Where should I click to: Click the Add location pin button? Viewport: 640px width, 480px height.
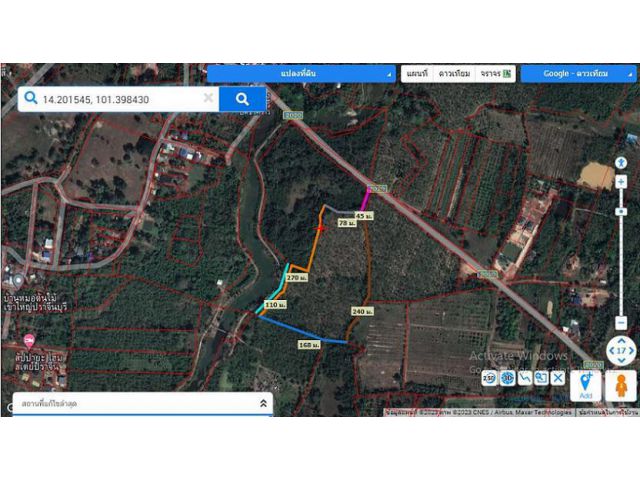tap(586, 386)
